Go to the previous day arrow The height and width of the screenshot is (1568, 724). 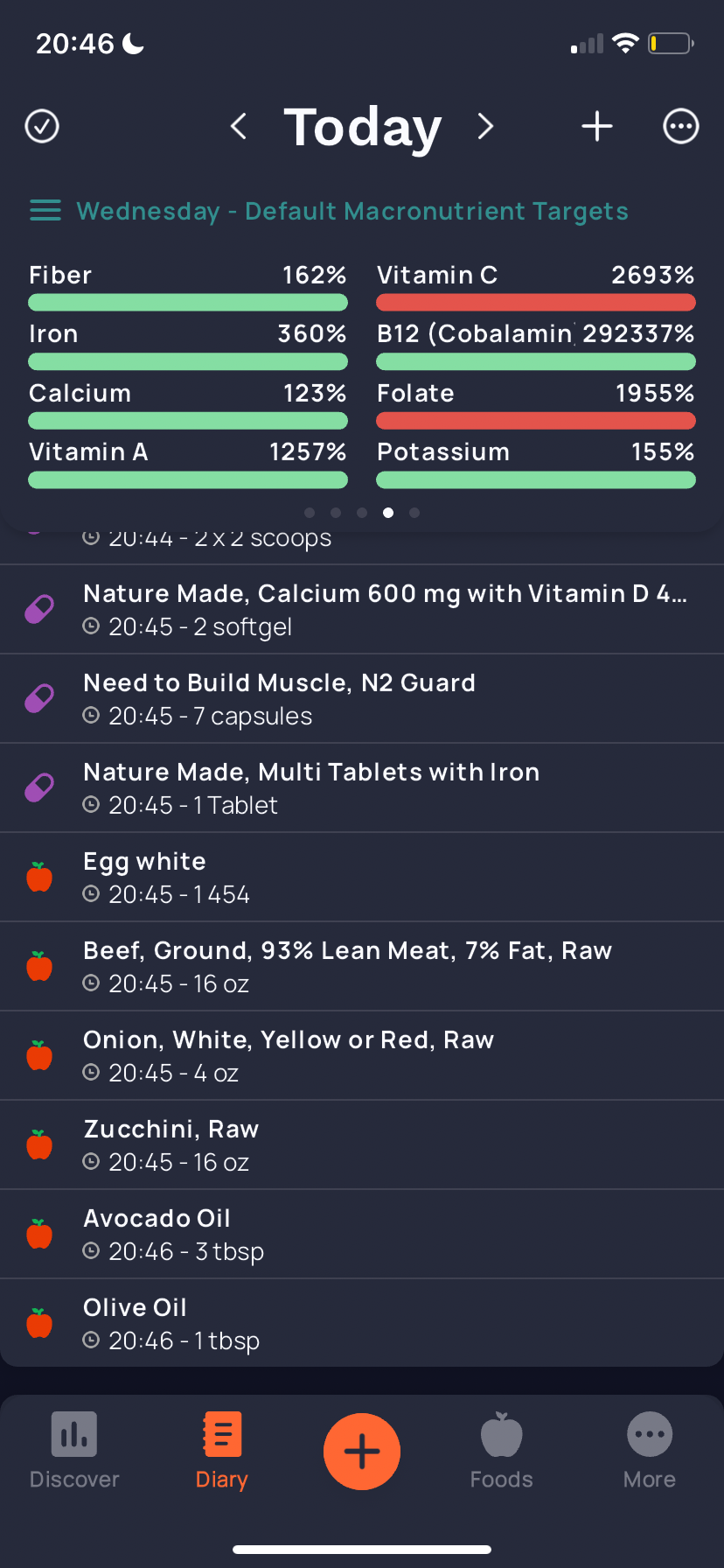click(238, 126)
